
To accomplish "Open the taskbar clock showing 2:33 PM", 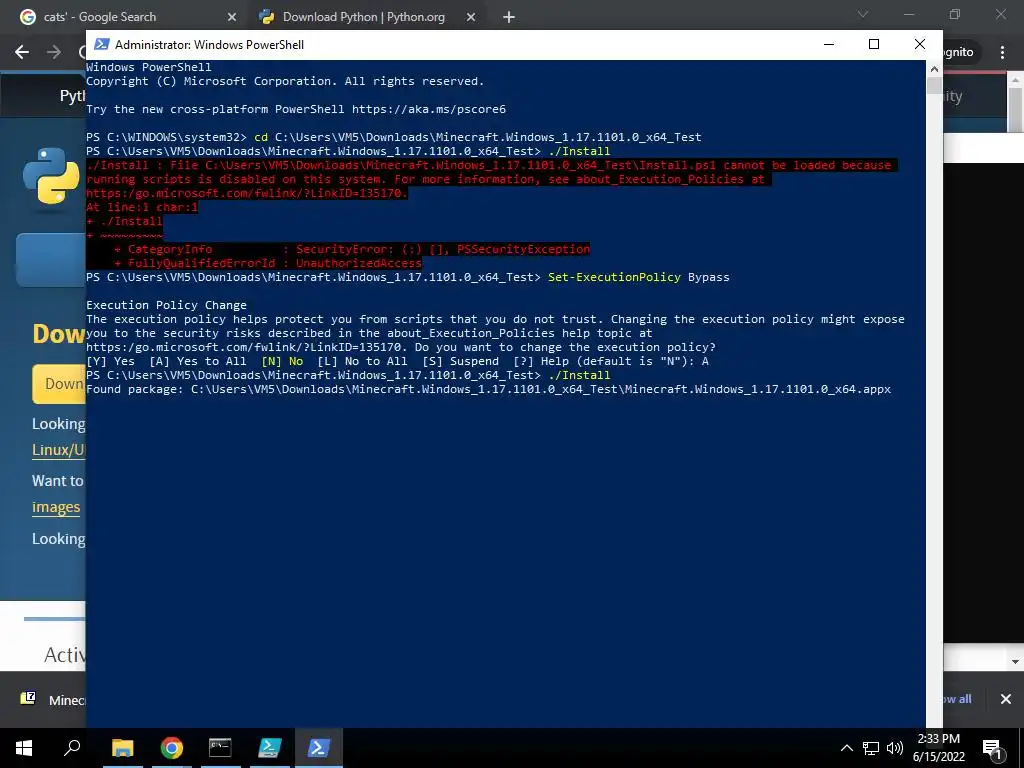I will pyautogui.click(x=938, y=748).
